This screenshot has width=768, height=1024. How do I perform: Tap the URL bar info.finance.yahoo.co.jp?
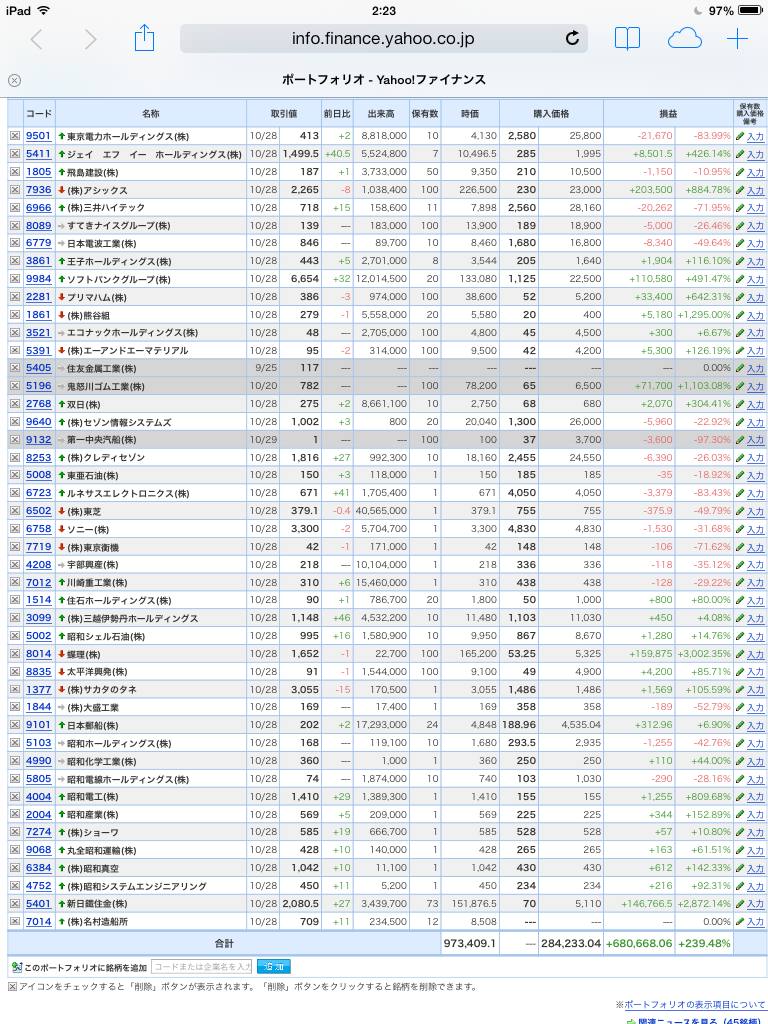tap(383, 39)
